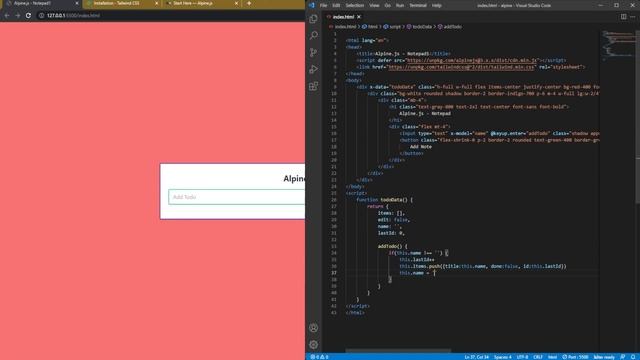The image size is (640, 360).
Task: Open Search view in VS Code activity bar
Action: click(x=313, y=36)
